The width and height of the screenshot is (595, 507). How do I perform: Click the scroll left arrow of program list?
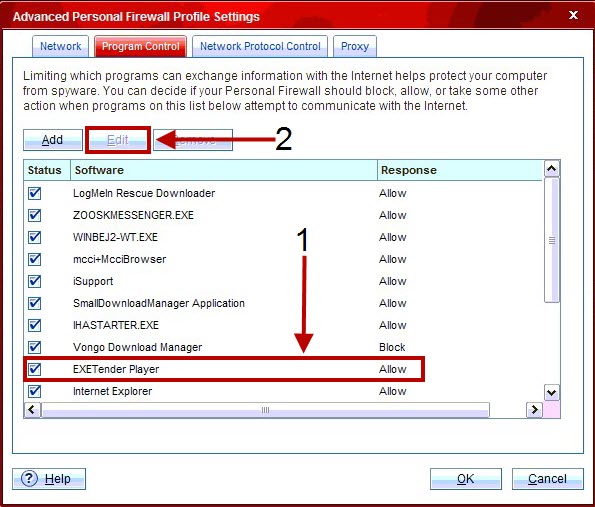[x=32, y=410]
